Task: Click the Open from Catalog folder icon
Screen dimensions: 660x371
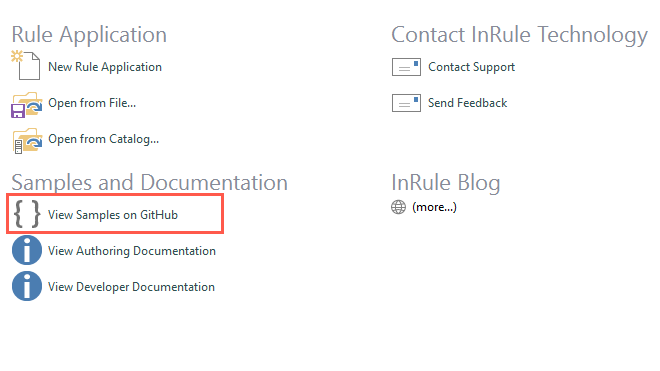Action: click(x=27, y=141)
